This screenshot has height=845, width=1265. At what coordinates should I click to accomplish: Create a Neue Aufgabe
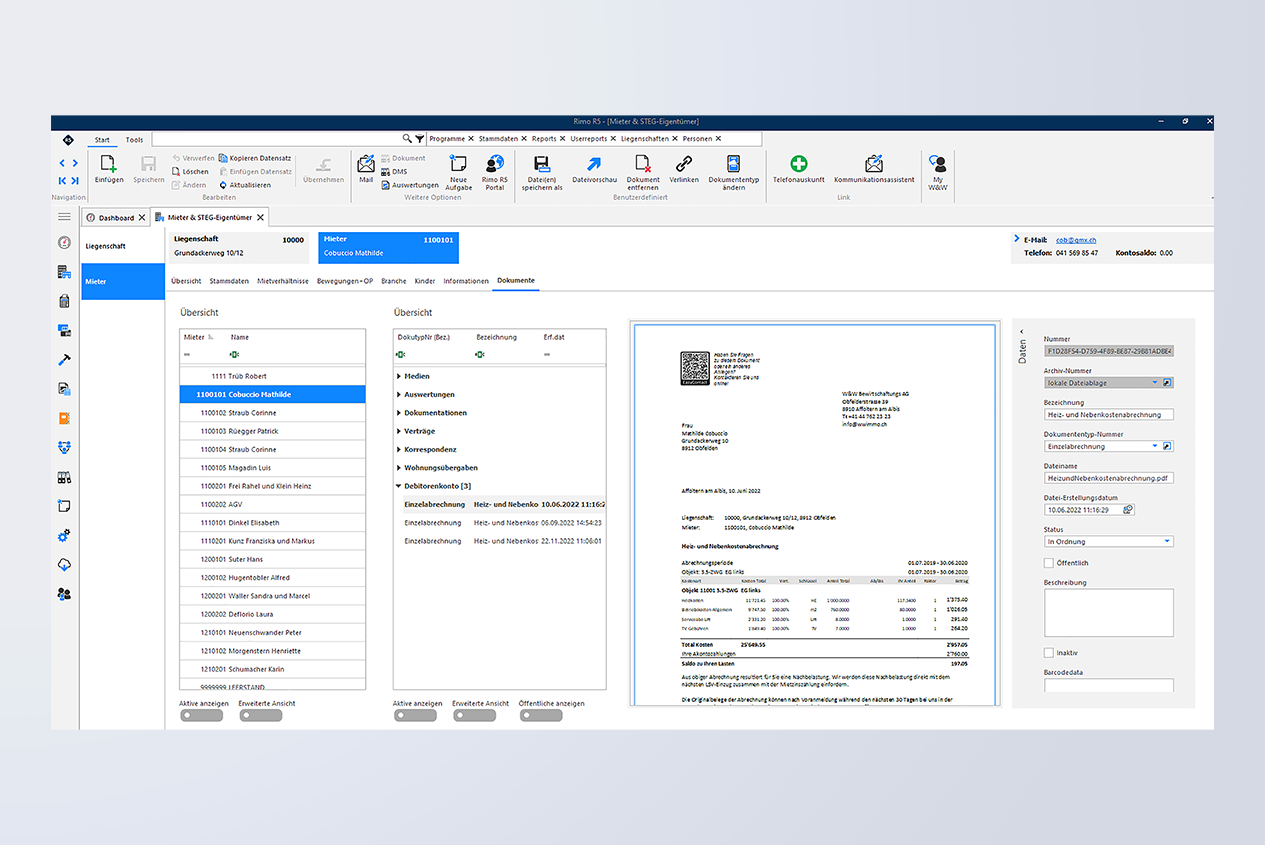point(458,170)
